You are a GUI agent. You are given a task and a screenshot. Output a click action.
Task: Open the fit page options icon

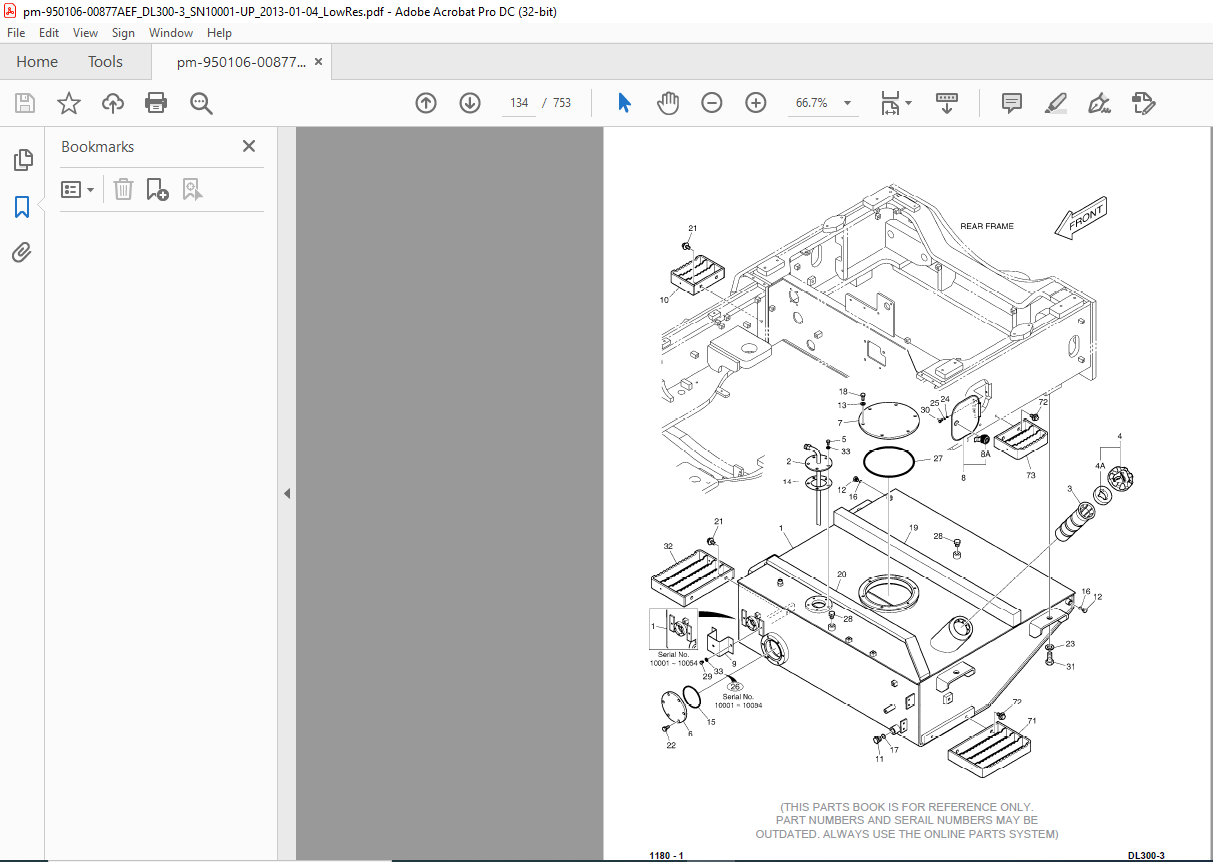click(x=896, y=103)
